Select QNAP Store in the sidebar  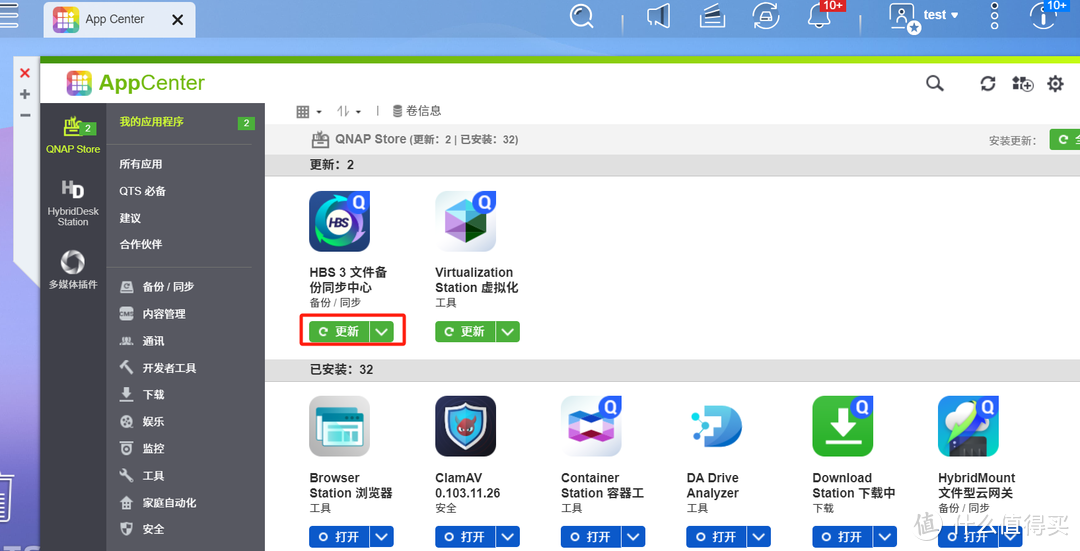pyautogui.click(x=73, y=135)
